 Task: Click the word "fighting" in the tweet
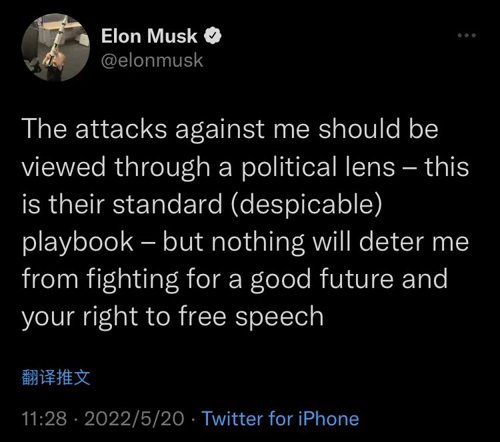(133, 279)
